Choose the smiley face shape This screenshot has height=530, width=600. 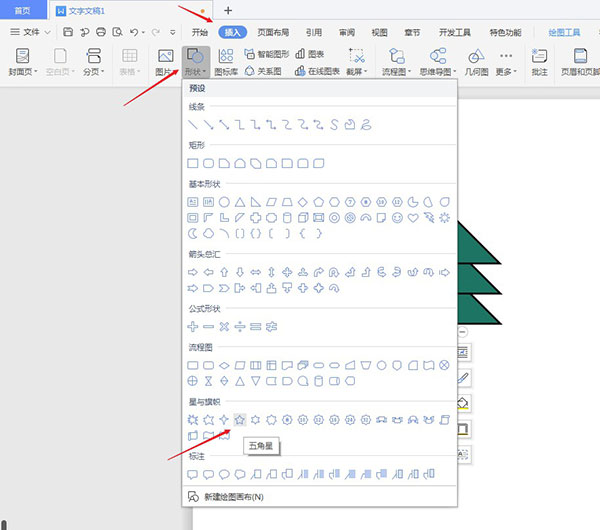[x=396, y=217]
